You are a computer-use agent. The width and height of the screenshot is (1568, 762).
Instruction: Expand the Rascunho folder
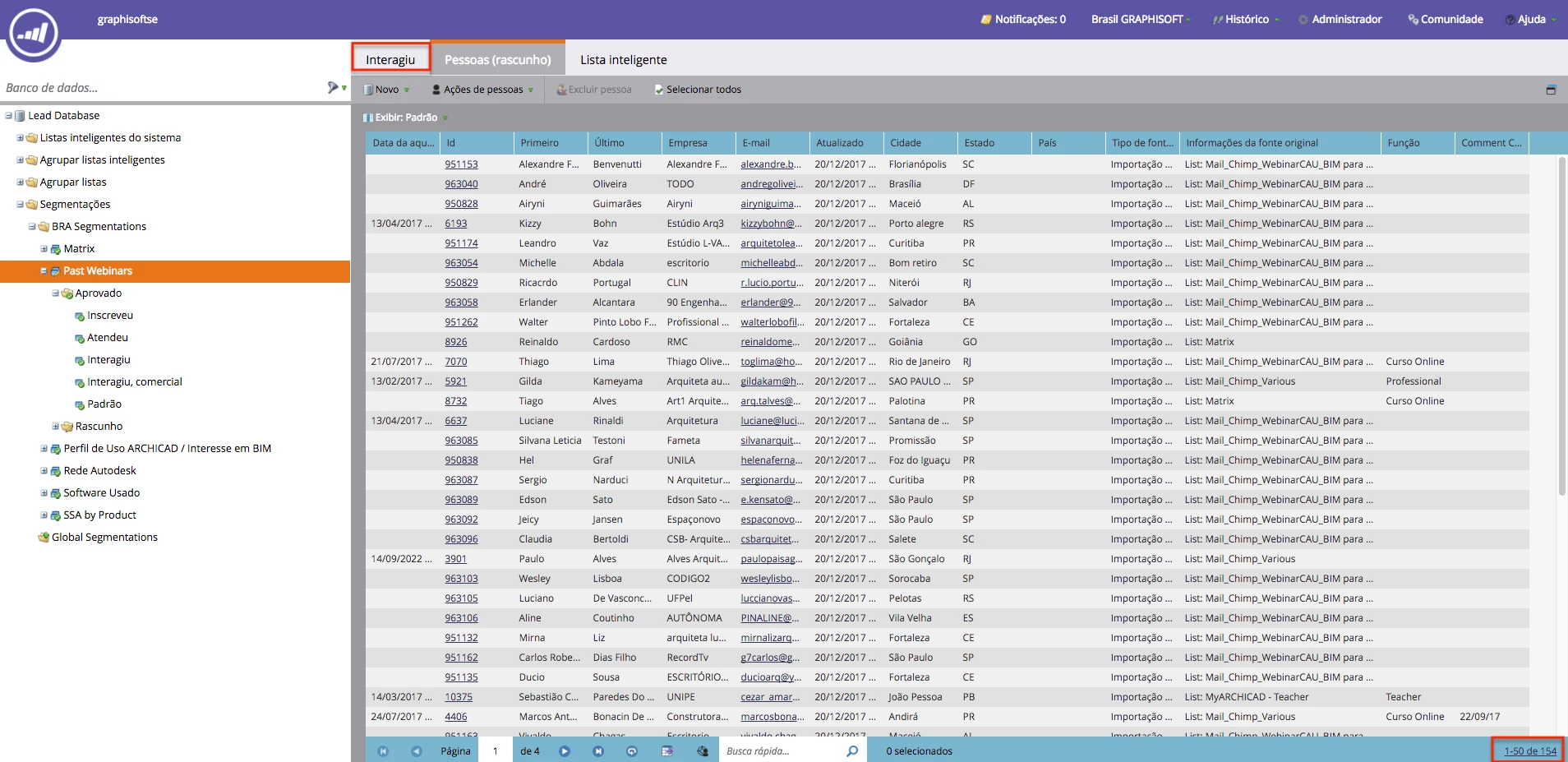55,426
